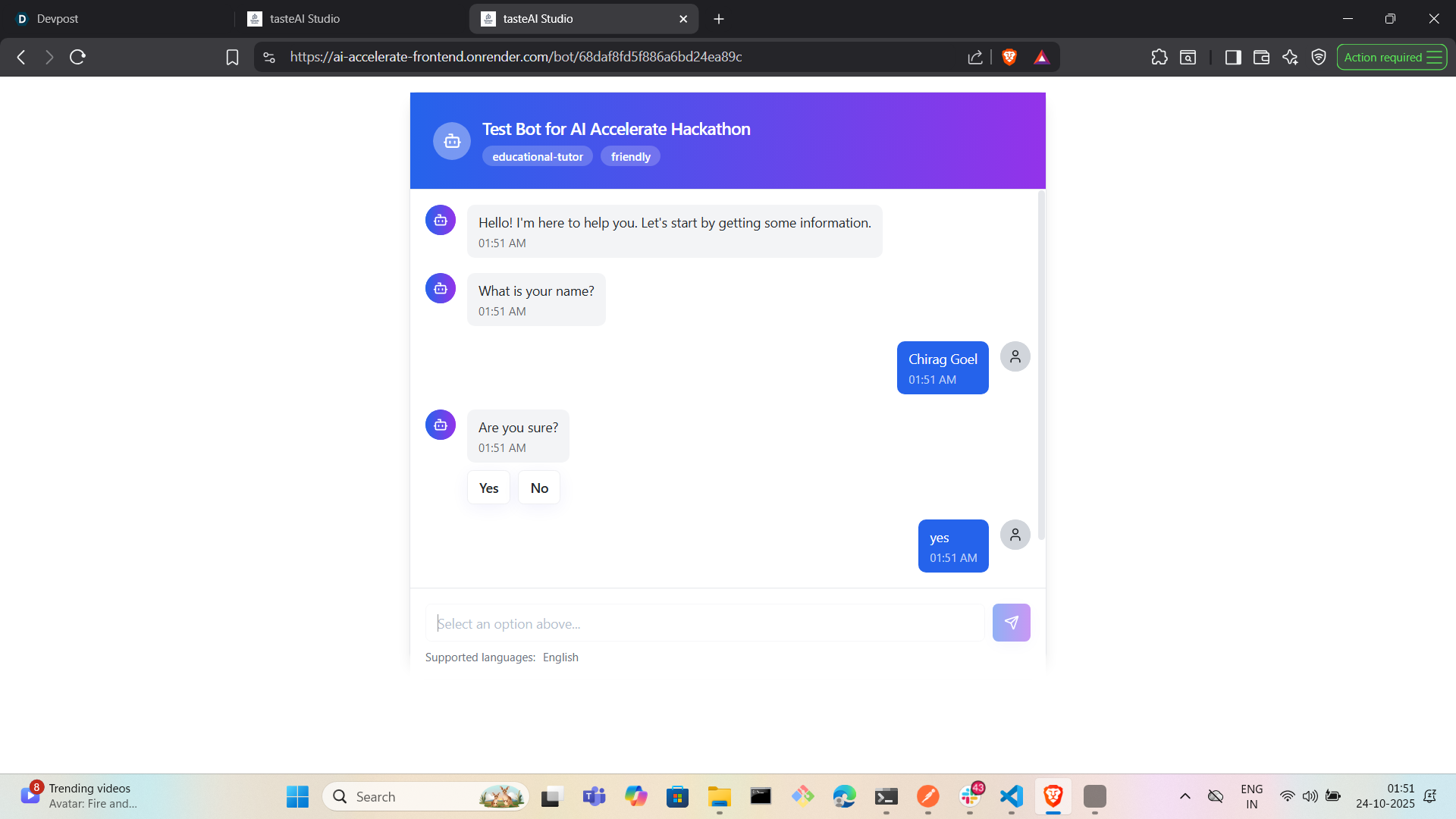Open the Action required menu button

point(1392,57)
